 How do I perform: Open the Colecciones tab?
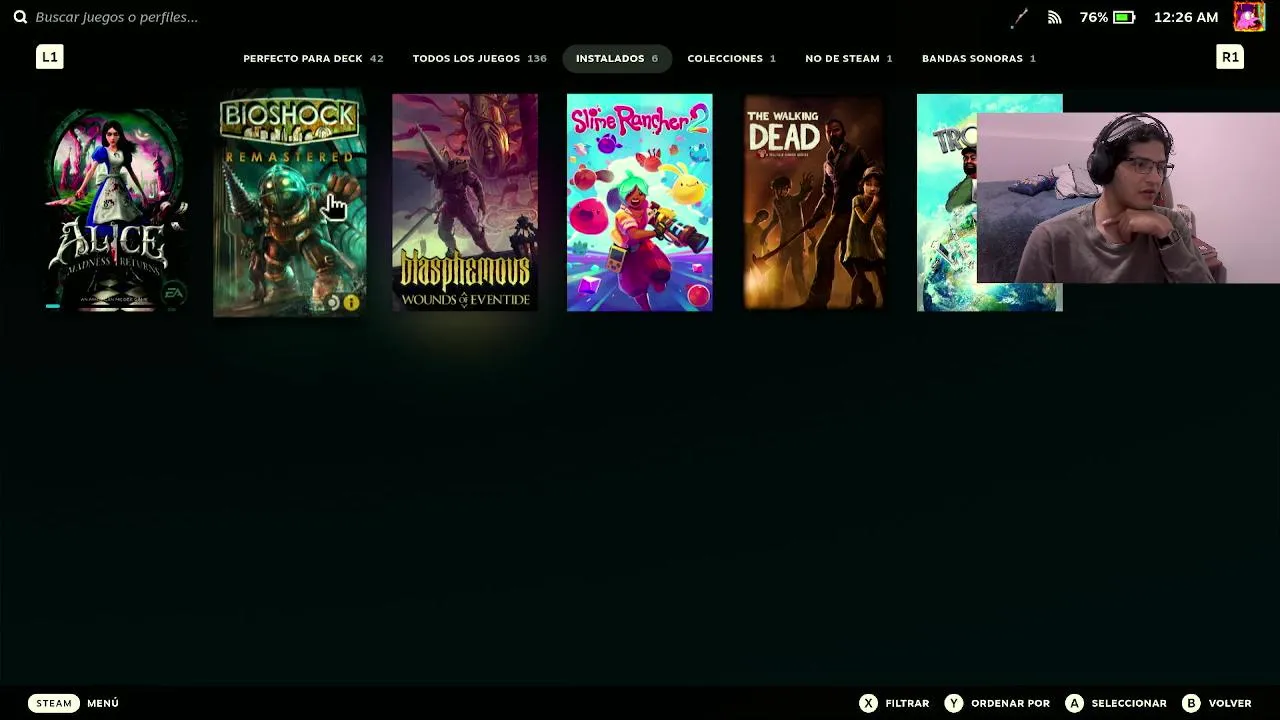(x=731, y=58)
